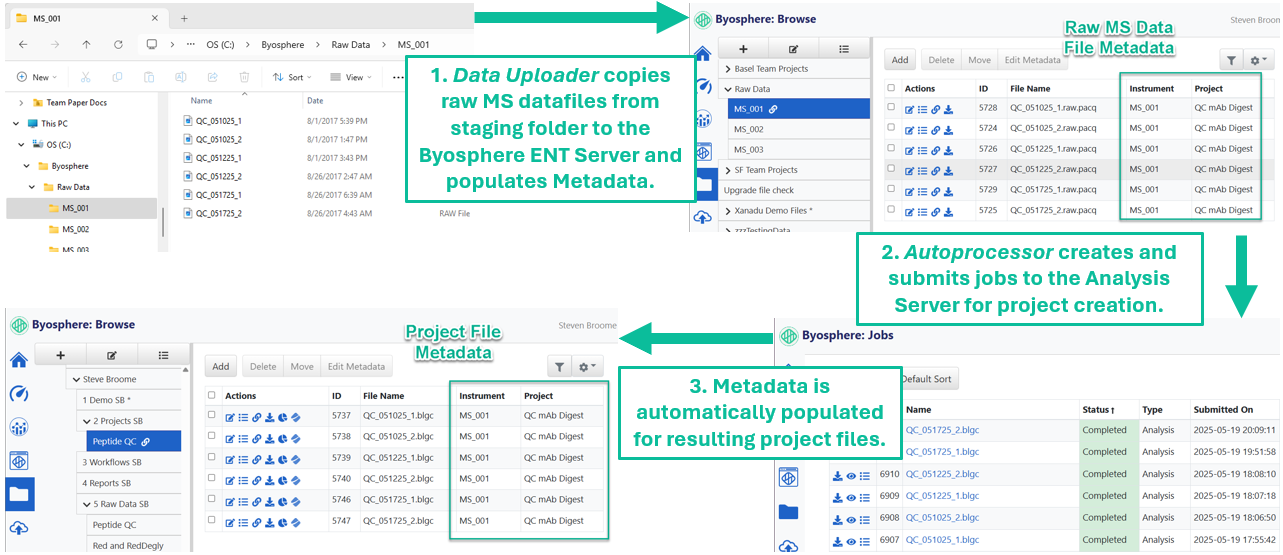Toggle select-all checkbox in raw-data Browse table
The image size is (1283, 555).
pyautogui.click(x=891, y=88)
